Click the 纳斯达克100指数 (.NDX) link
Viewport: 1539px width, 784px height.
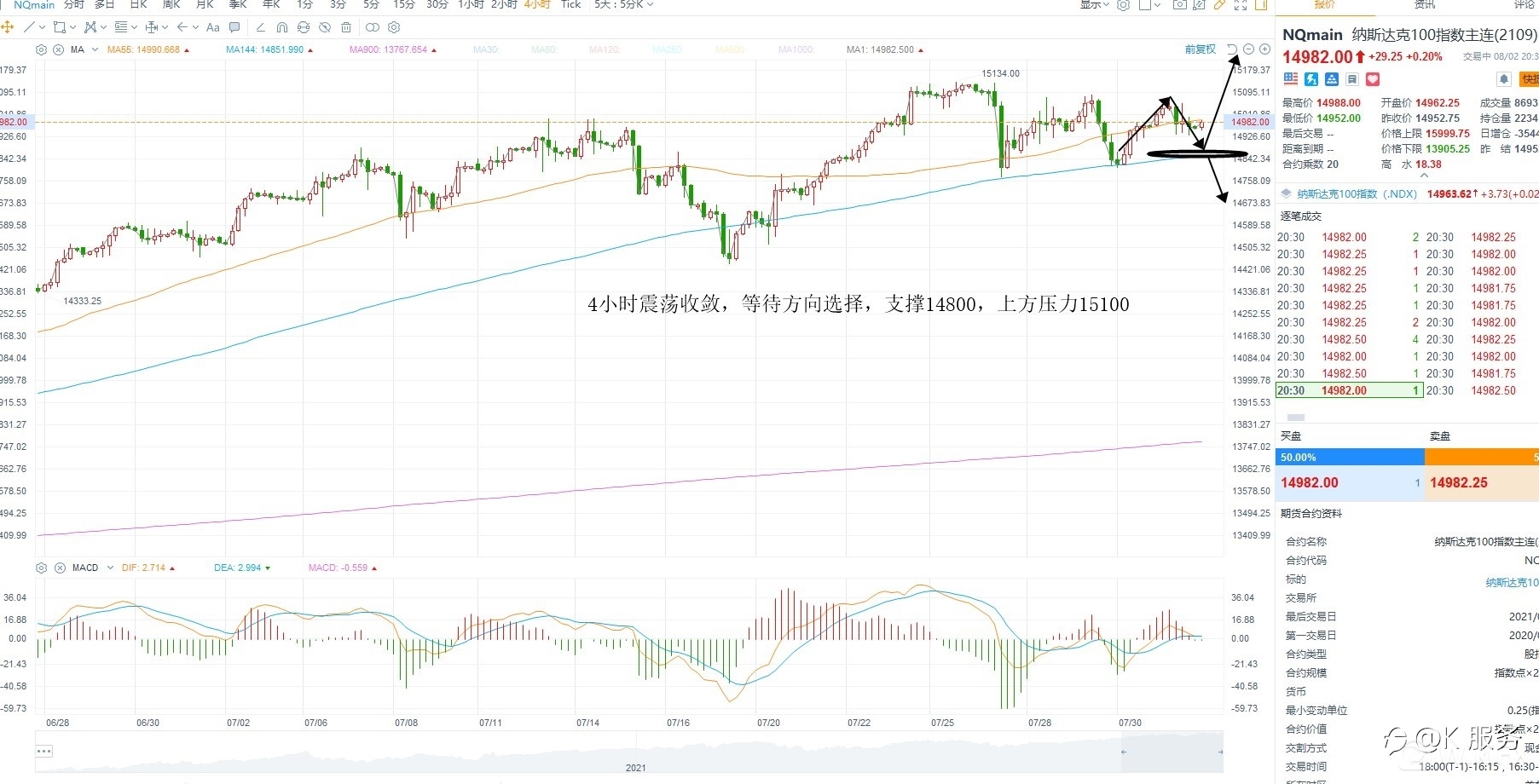click(x=1356, y=194)
